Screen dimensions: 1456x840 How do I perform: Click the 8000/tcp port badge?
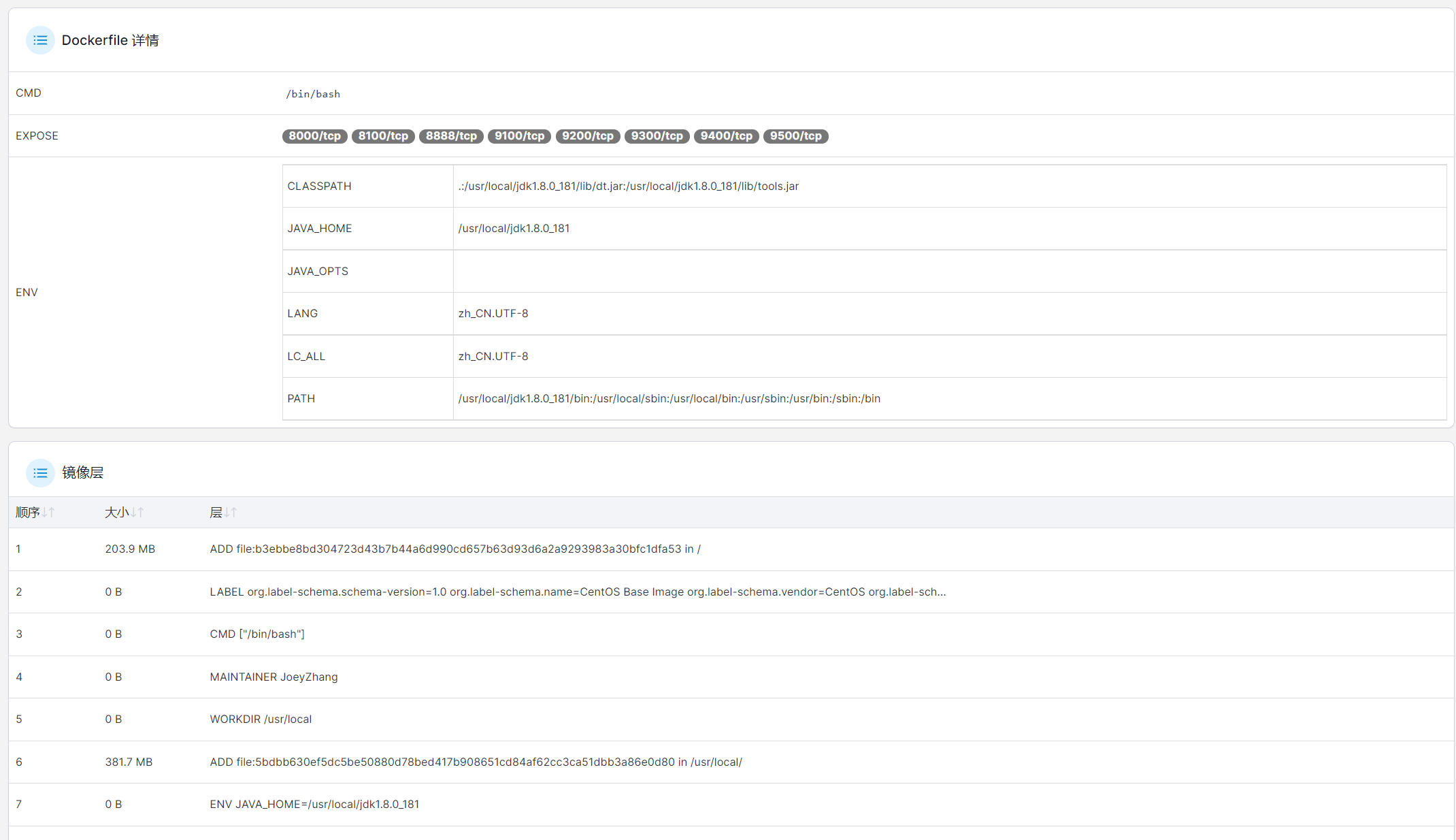click(x=314, y=136)
